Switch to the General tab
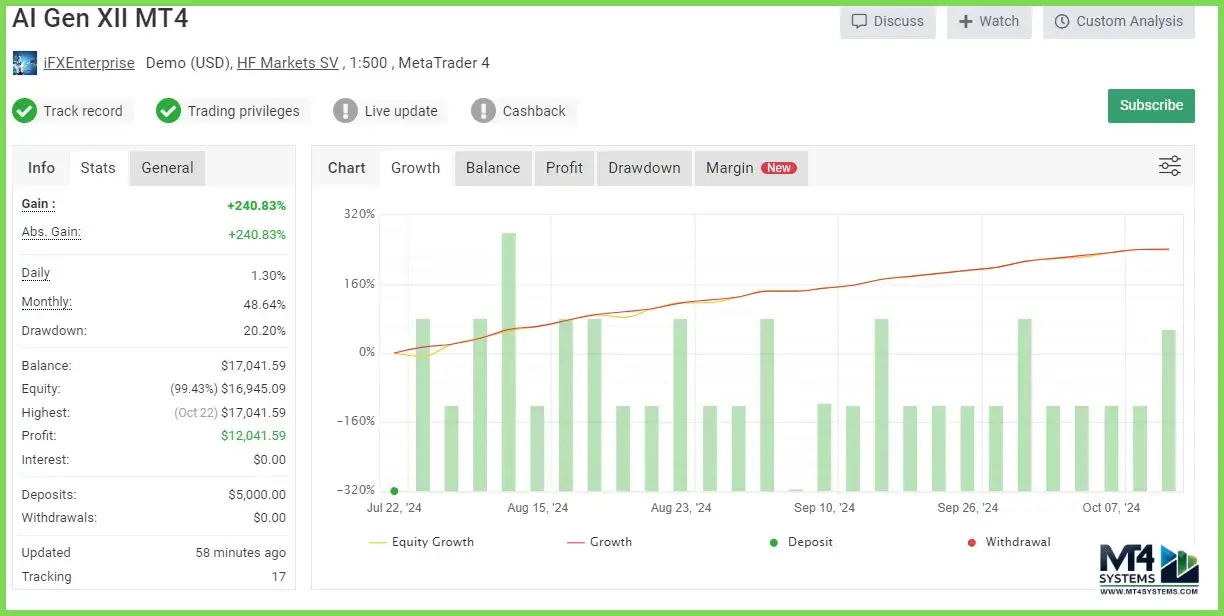This screenshot has width=1224, height=616. (167, 168)
